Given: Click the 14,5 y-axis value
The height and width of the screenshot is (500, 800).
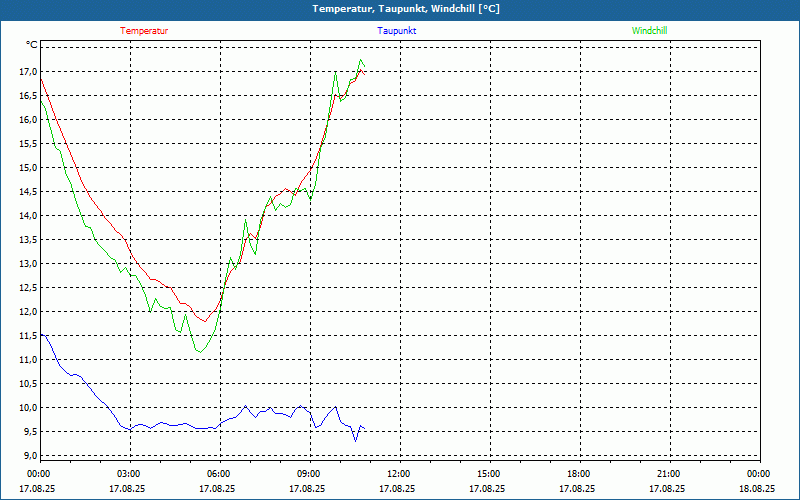Looking at the screenshot, I should pyautogui.click(x=28, y=191).
